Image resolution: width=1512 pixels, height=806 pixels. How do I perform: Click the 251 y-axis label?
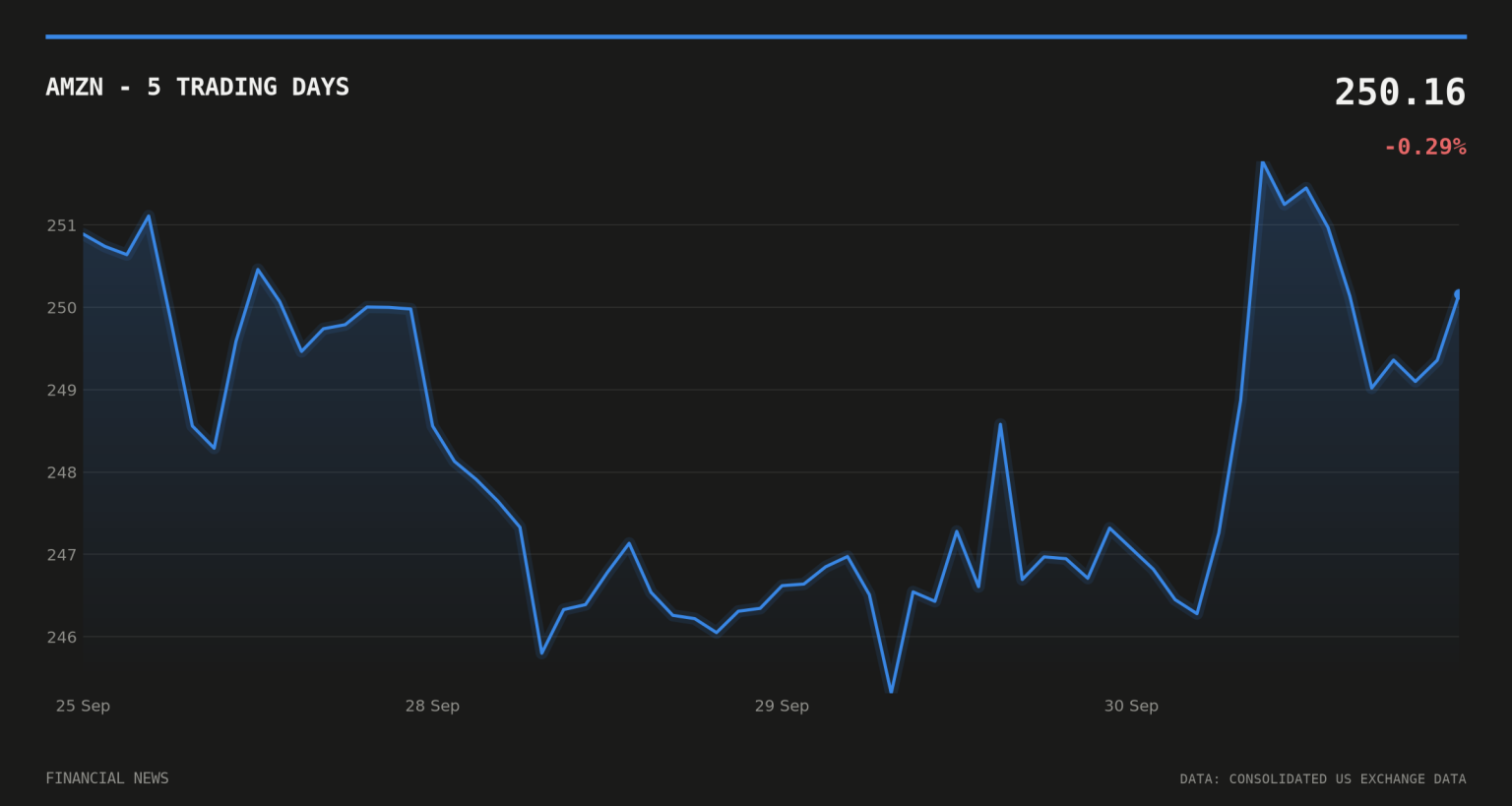(x=62, y=225)
